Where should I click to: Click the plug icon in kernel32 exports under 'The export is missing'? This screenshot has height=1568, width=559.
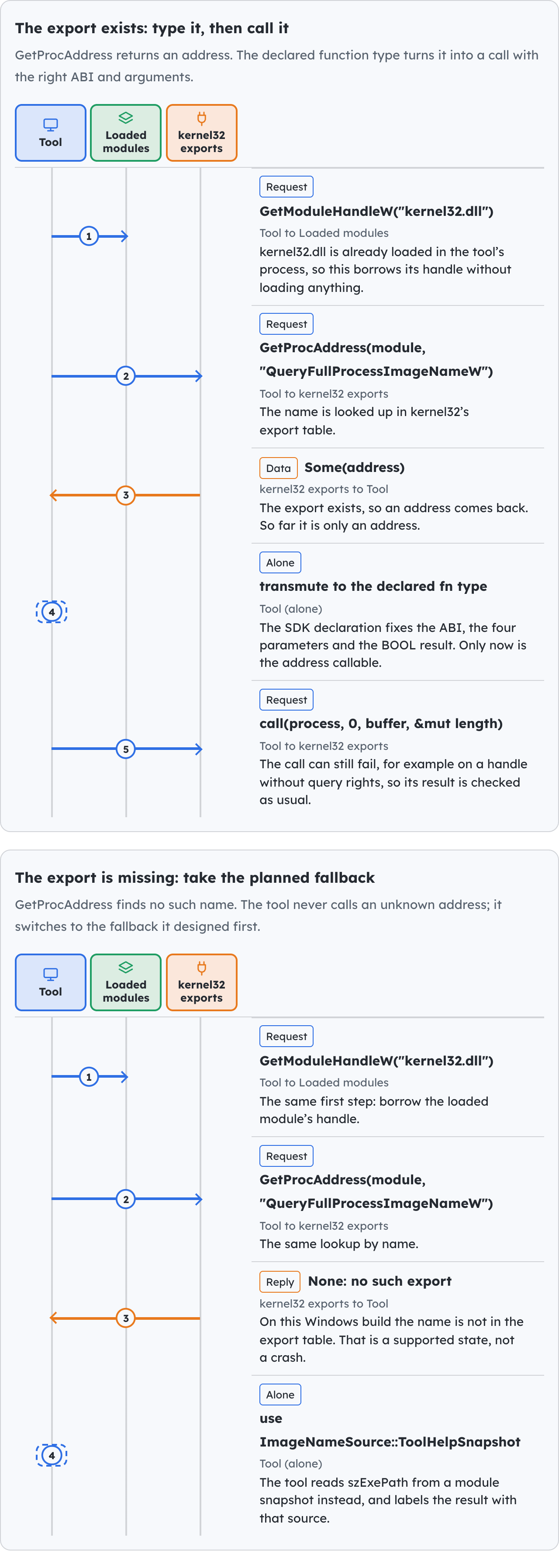pyautogui.click(x=201, y=968)
